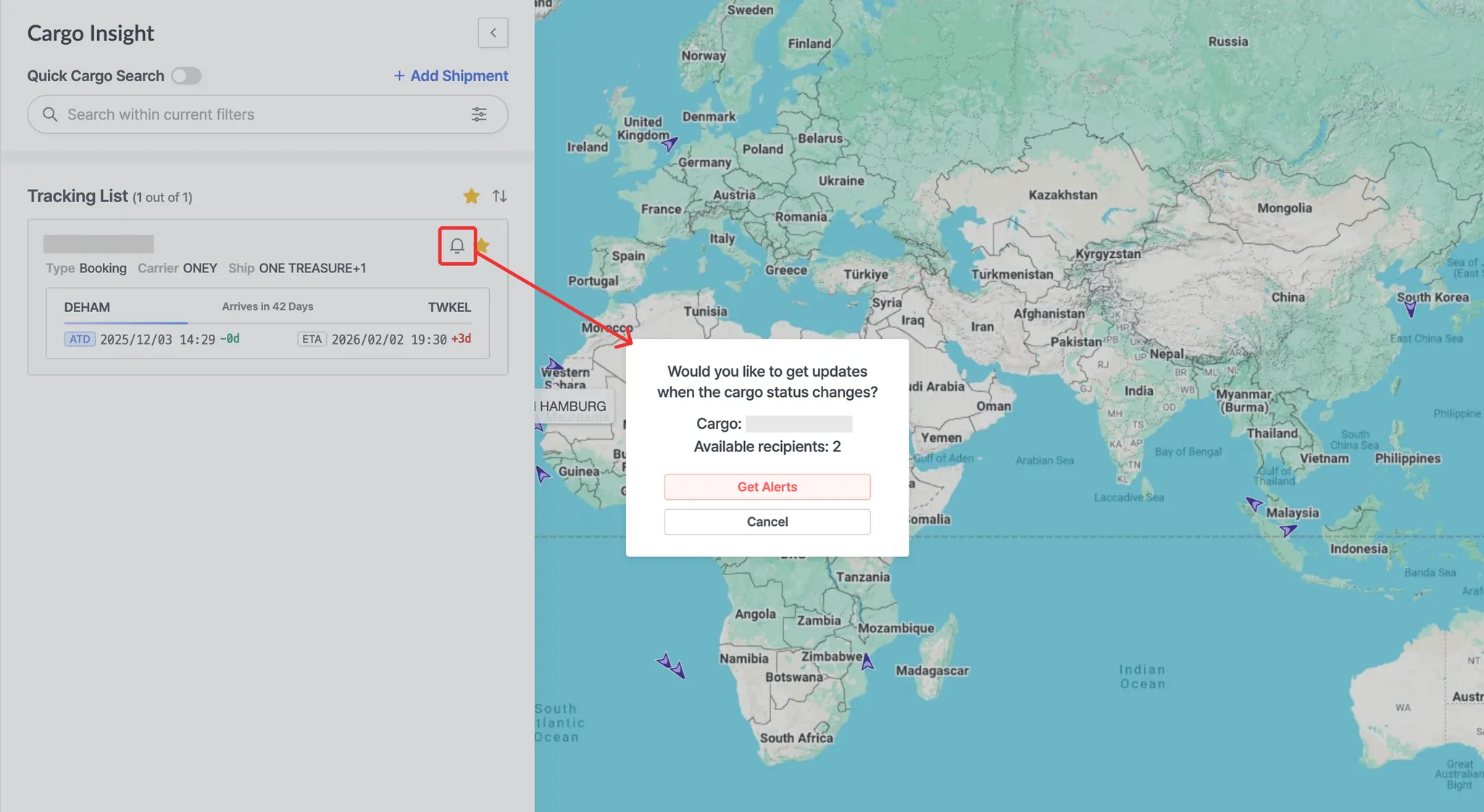The height and width of the screenshot is (812, 1484).
Task: Click the alert bell icon on shipment card
Action: tap(457, 246)
